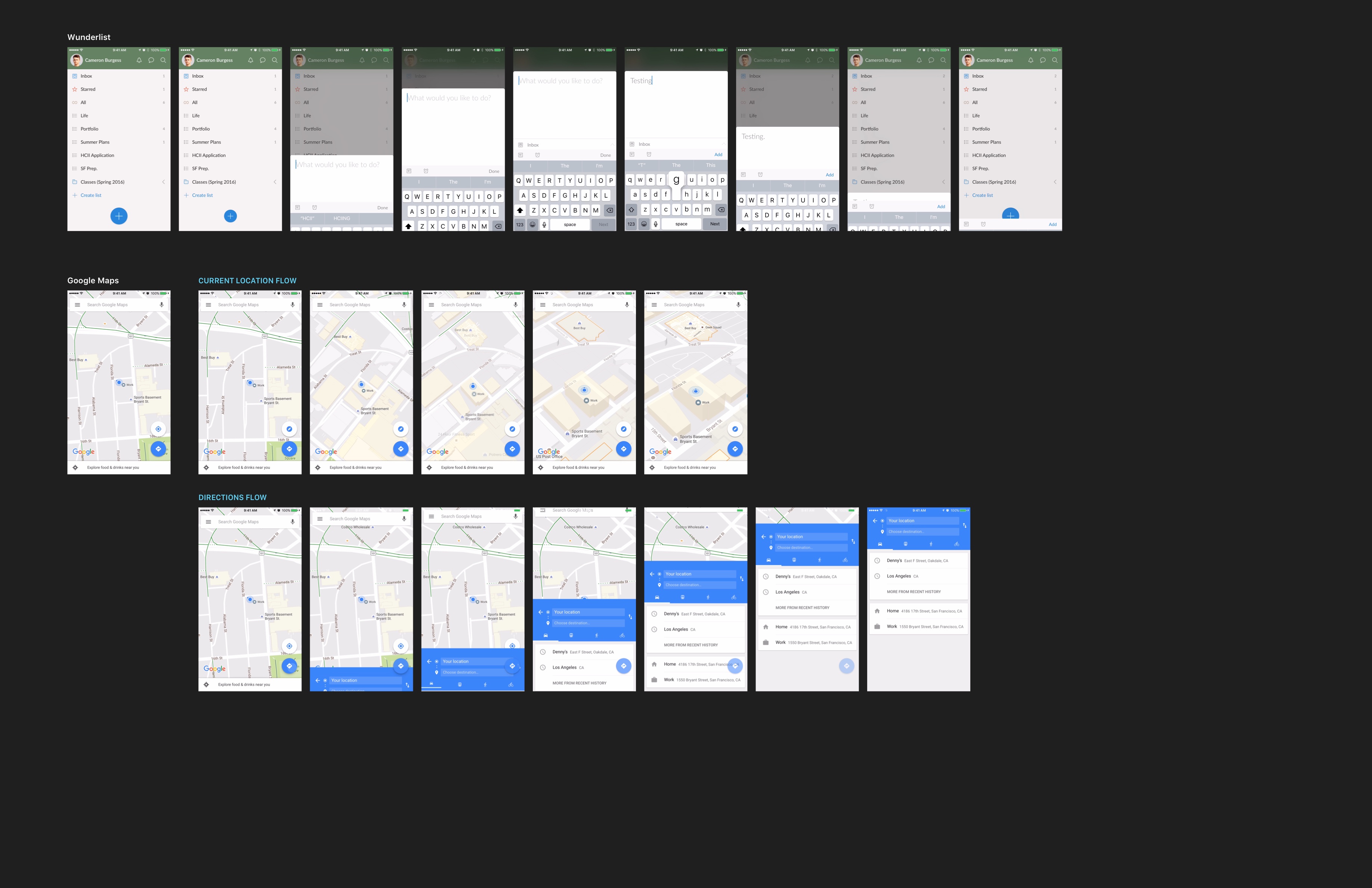Swap origin and destination in last Directions Flow screen
This screenshot has width=1372, height=888.
(x=964, y=525)
